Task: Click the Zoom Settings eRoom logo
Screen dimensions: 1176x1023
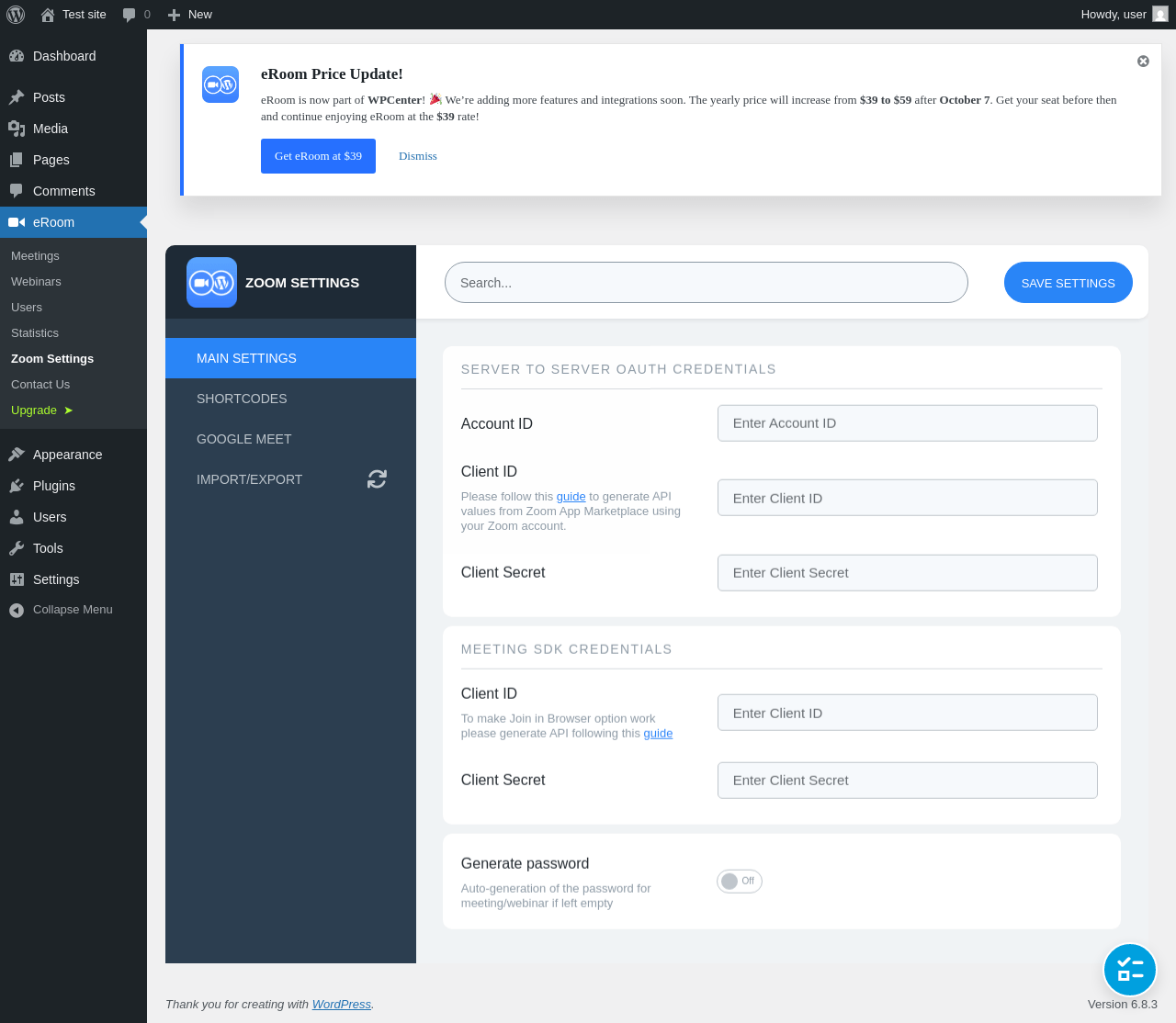Action: pyautogui.click(x=211, y=282)
